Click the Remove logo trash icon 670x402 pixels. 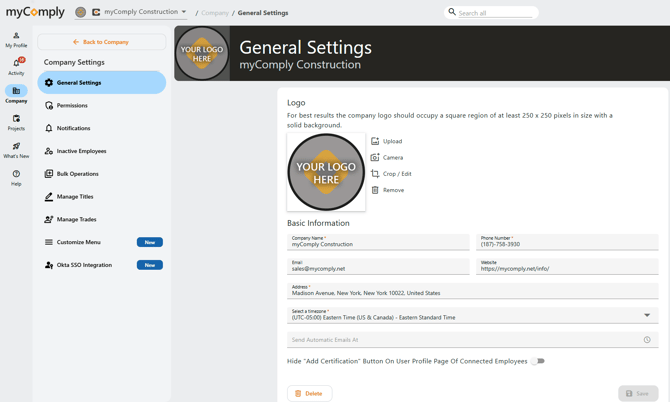coord(375,190)
